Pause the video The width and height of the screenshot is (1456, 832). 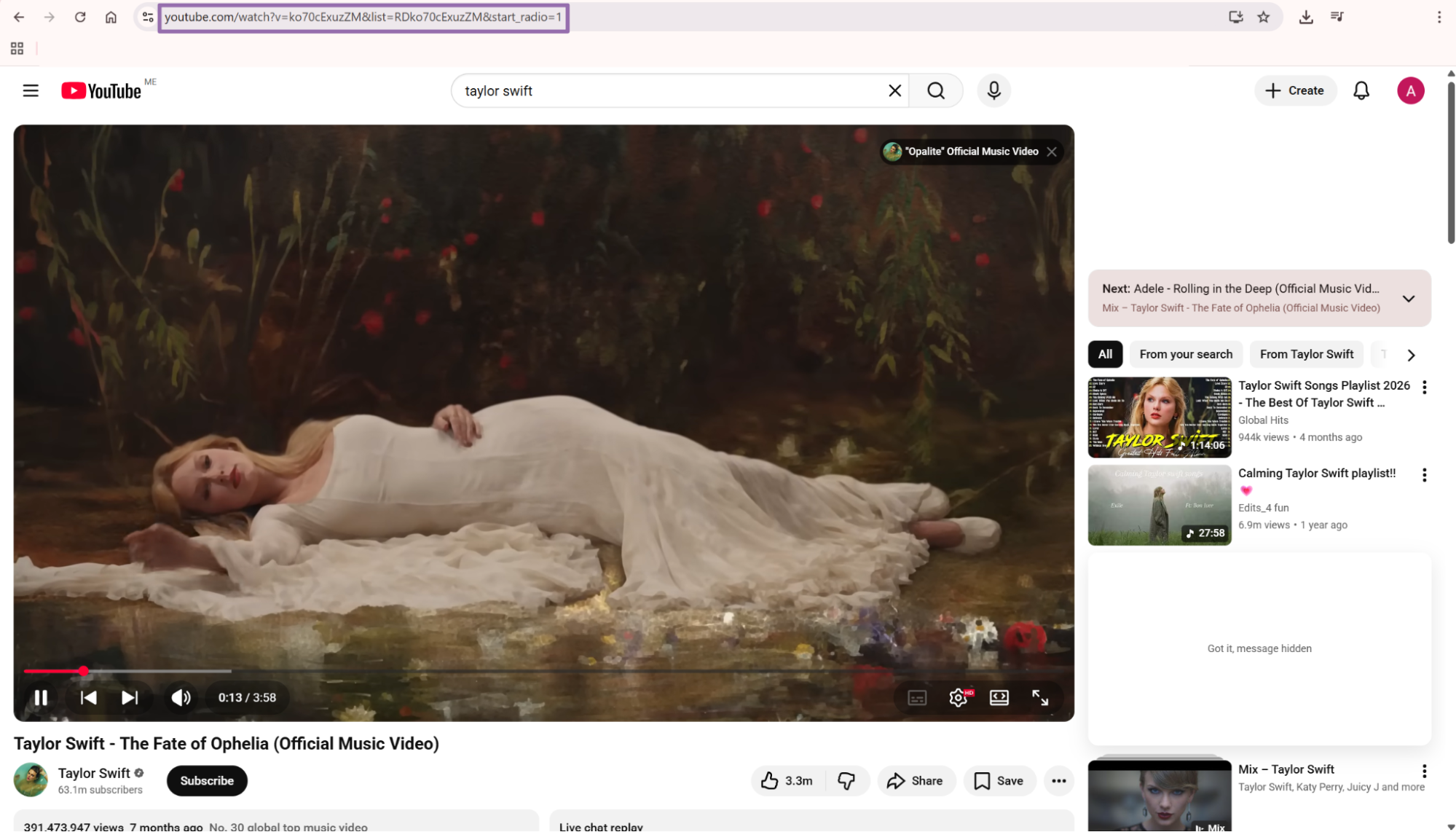click(x=41, y=697)
